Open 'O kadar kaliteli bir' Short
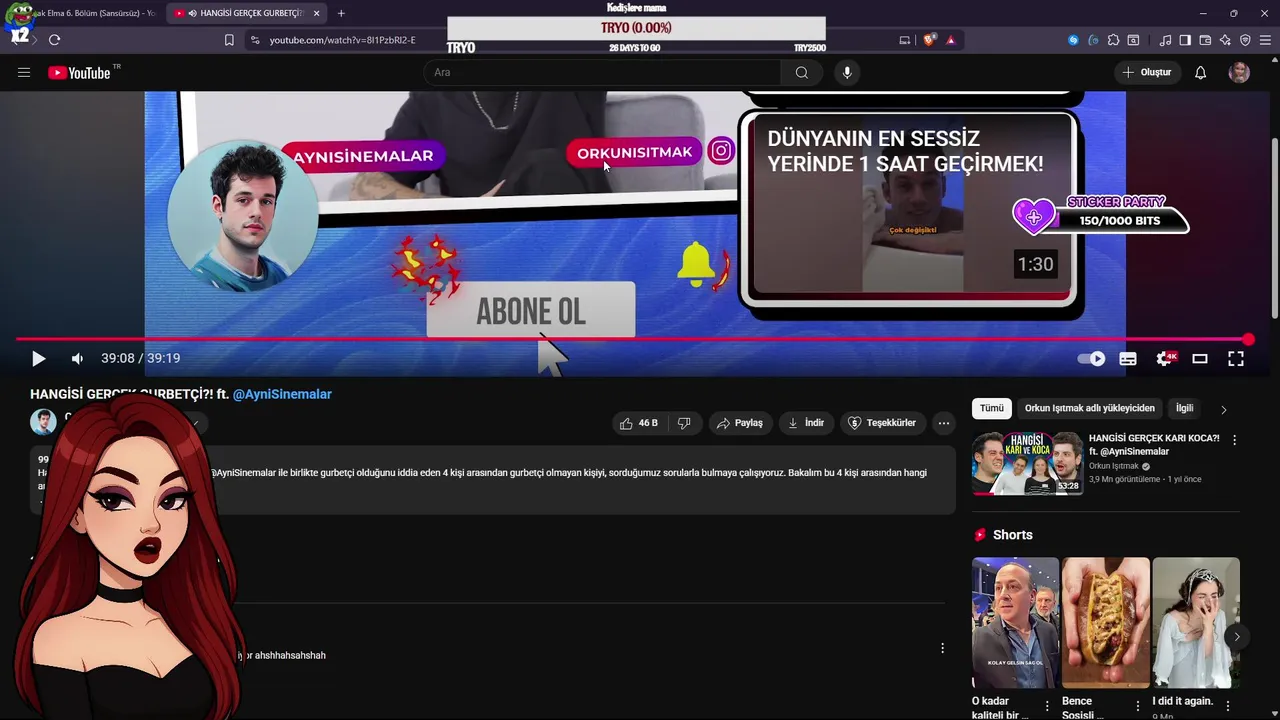The width and height of the screenshot is (1280, 720). pyautogui.click(x=1015, y=623)
